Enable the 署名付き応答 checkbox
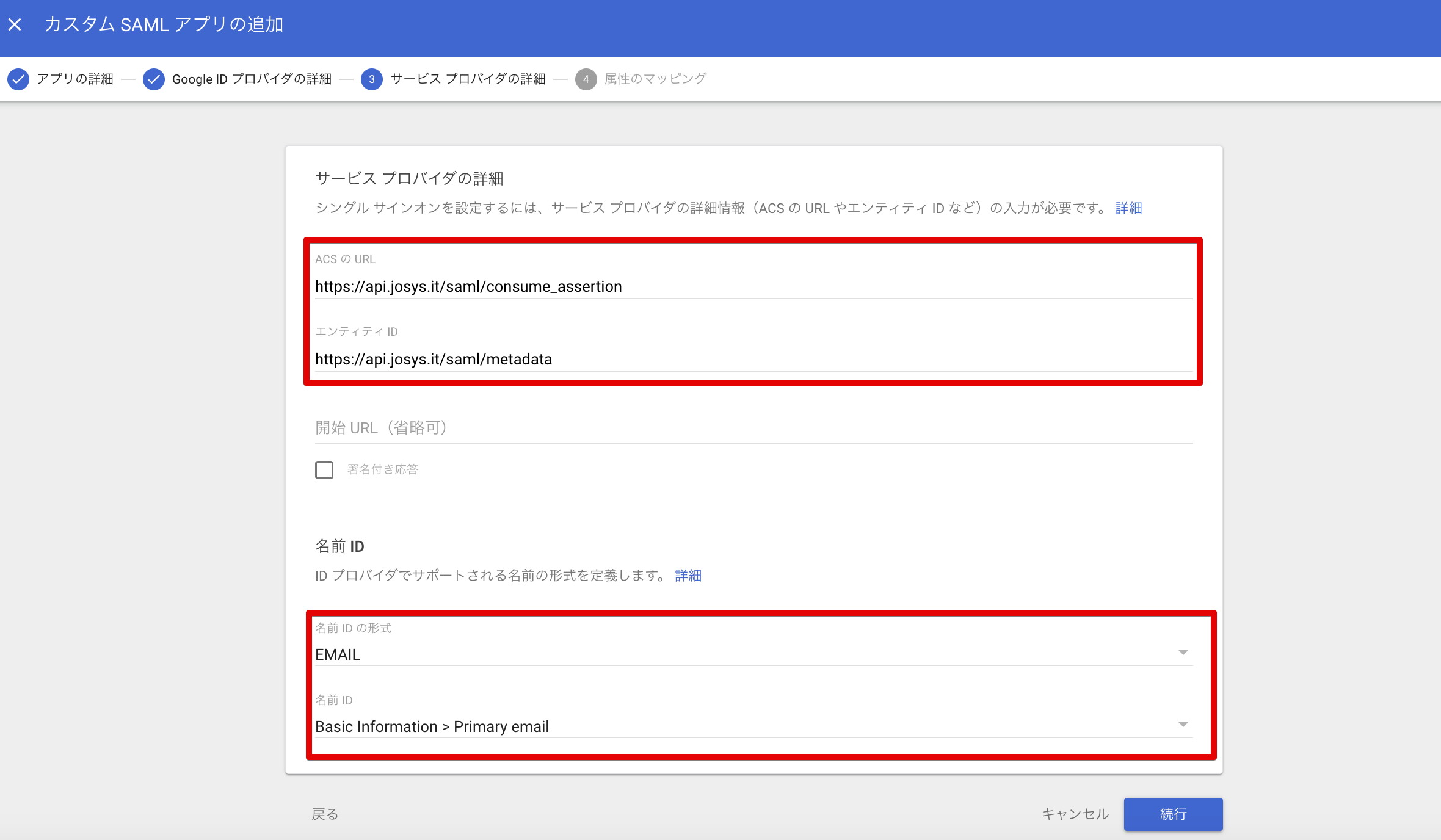 (x=324, y=470)
